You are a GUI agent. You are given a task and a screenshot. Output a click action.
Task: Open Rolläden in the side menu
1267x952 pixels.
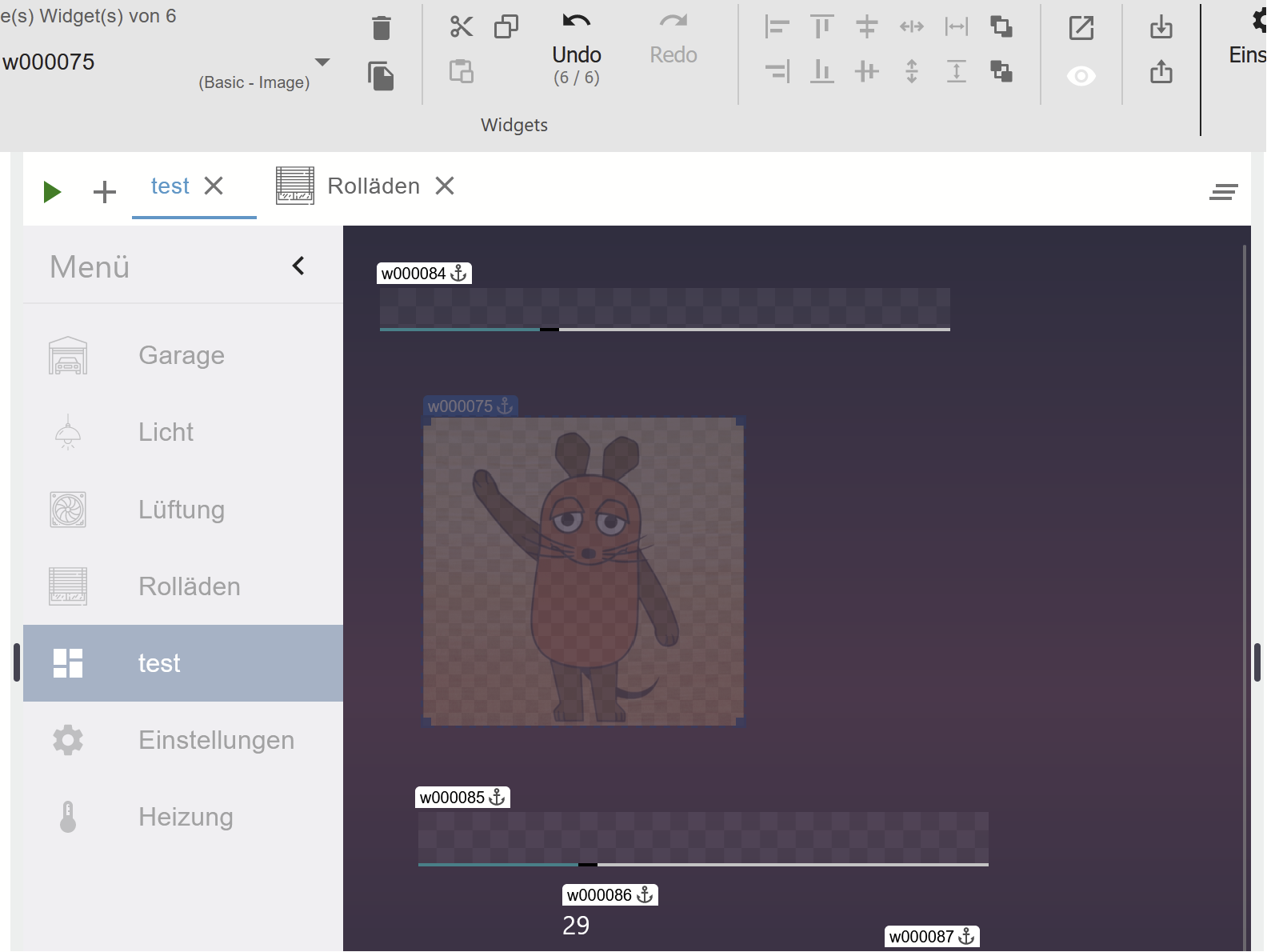(183, 586)
